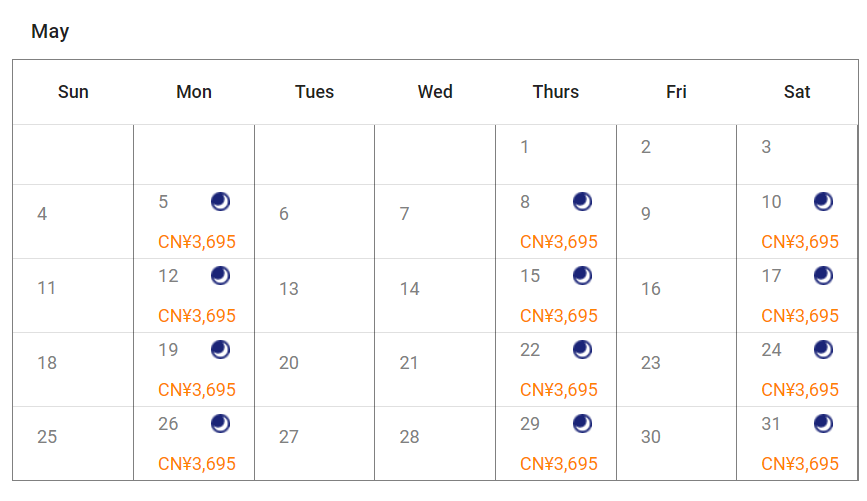Screen dimensions: 867x501
Task: Click the moon icon on May 29
Action: [x=583, y=424]
